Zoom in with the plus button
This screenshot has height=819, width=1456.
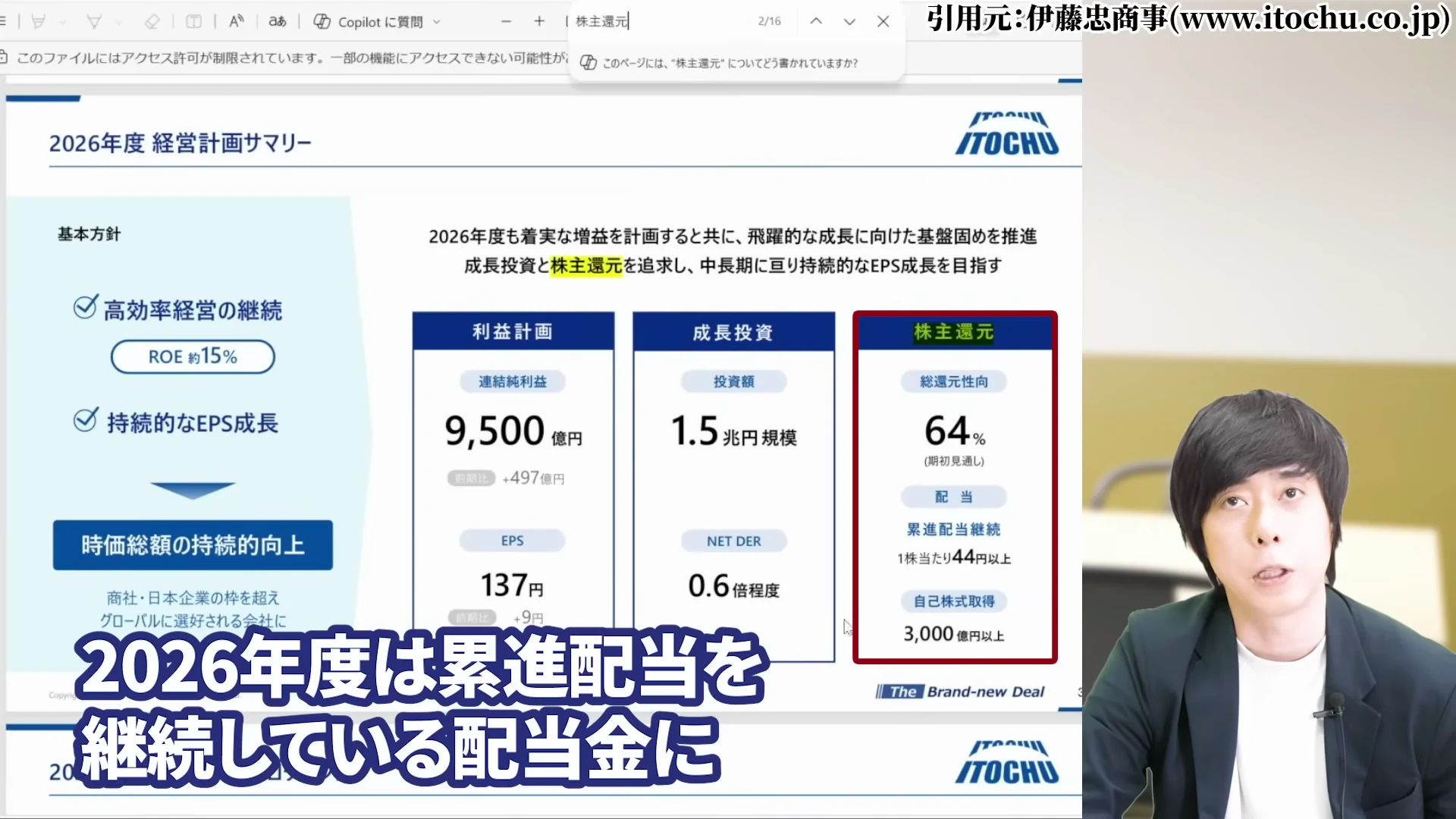coord(539,21)
